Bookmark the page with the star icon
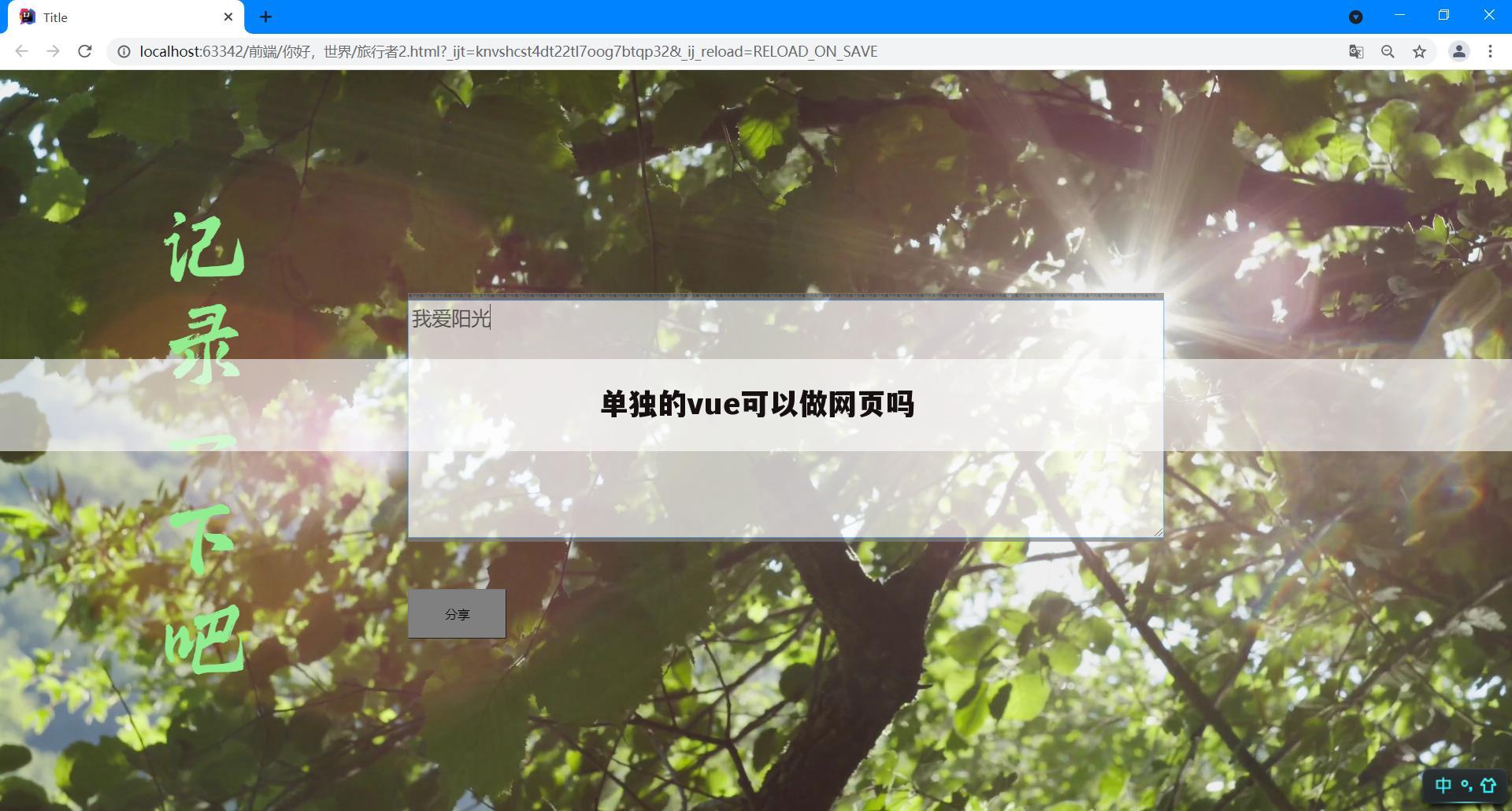 point(1420,51)
